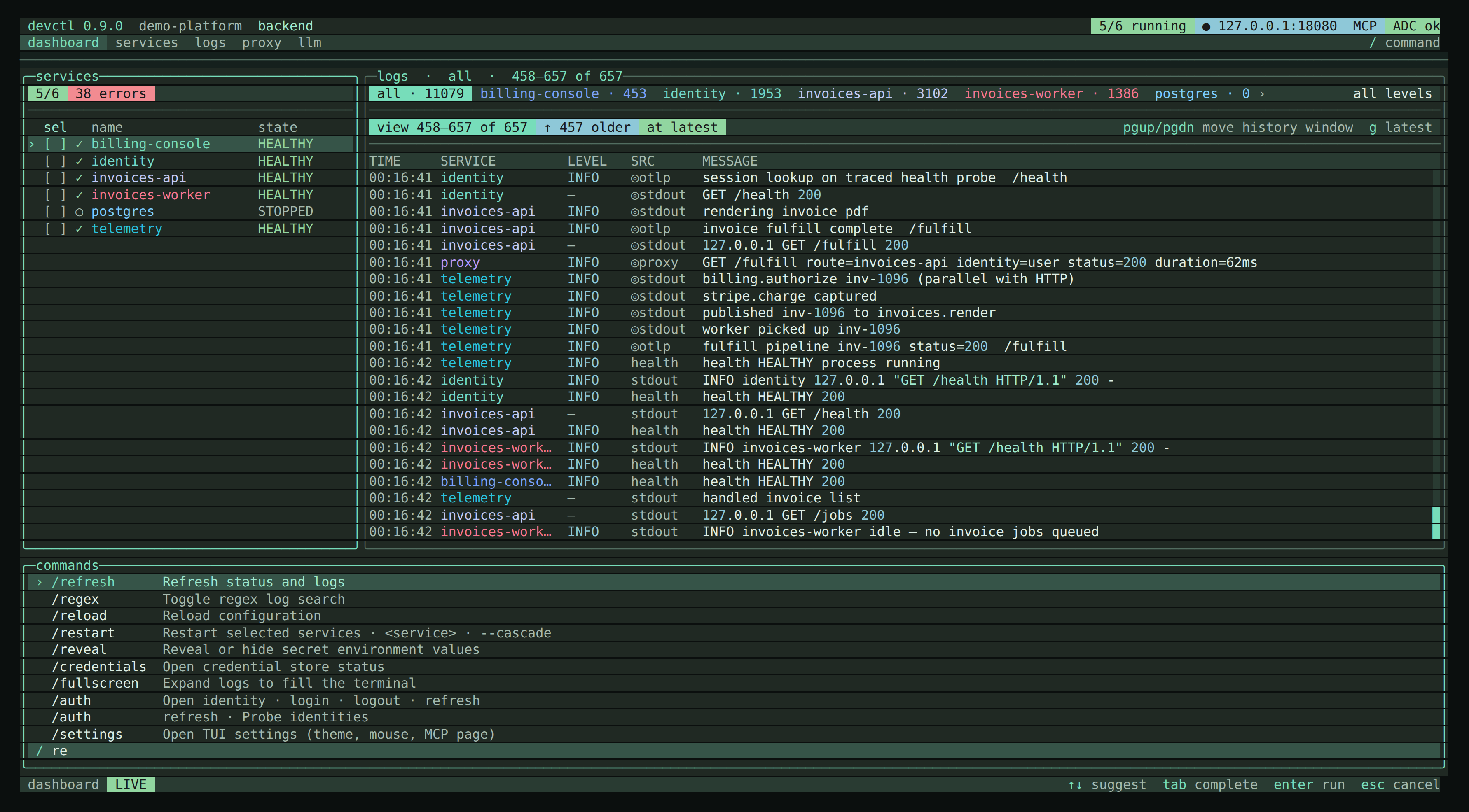
Task: Click the slash prompt icon in command input
Action: [40, 751]
